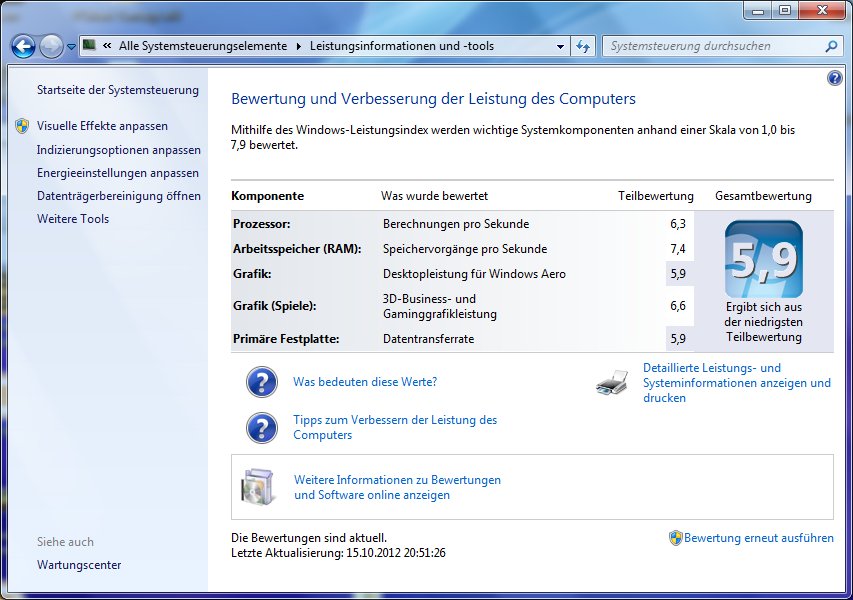Select 'Alle Systemsteuerungselemente' breadcrumb
Image resolution: width=853 pixels, height=600 pixels.
[x=203, y=46]
